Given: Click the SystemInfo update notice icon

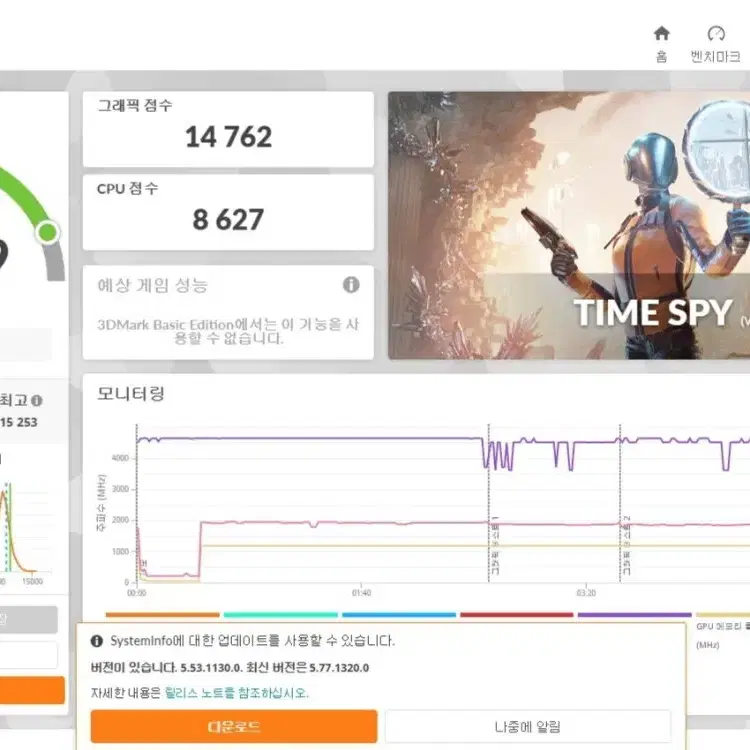Looking at the screenshot, I should pos(97,641).
